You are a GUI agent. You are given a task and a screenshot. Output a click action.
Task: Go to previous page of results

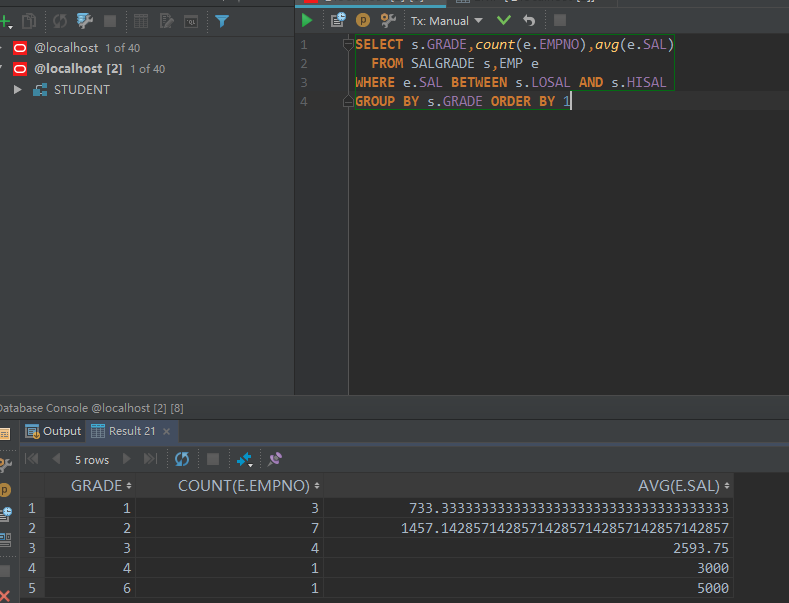click(56, 459)
